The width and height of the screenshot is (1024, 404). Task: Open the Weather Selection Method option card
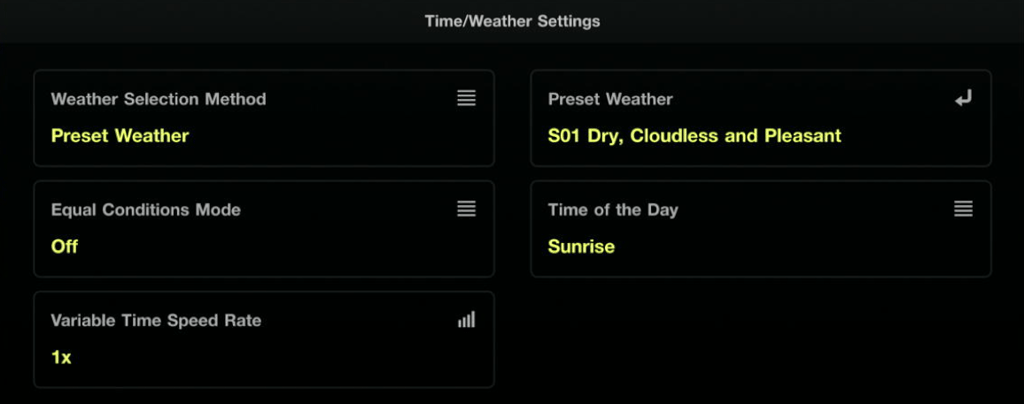tap(264, 118)
